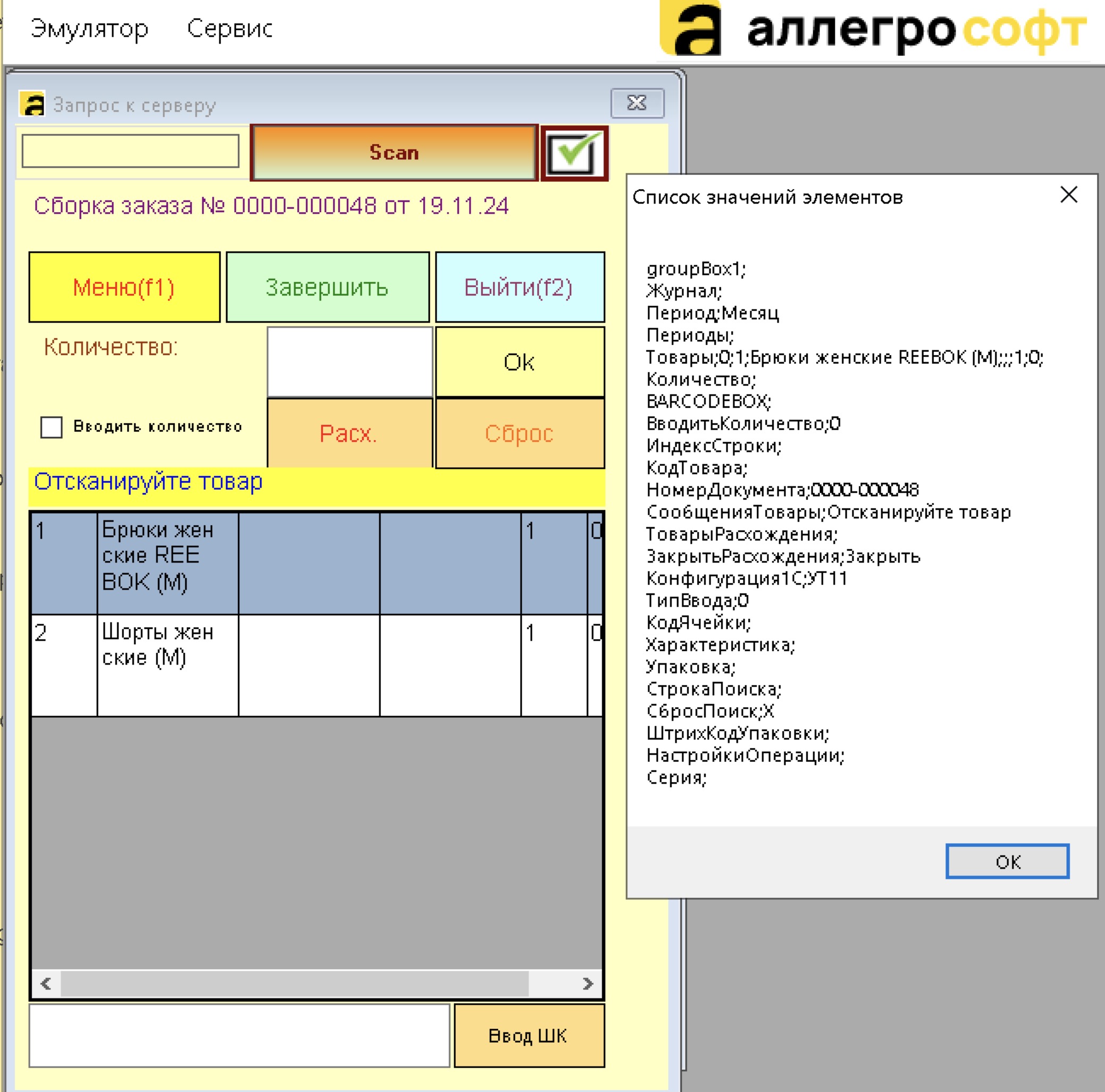Click the orange Scan button

(394, 153)
